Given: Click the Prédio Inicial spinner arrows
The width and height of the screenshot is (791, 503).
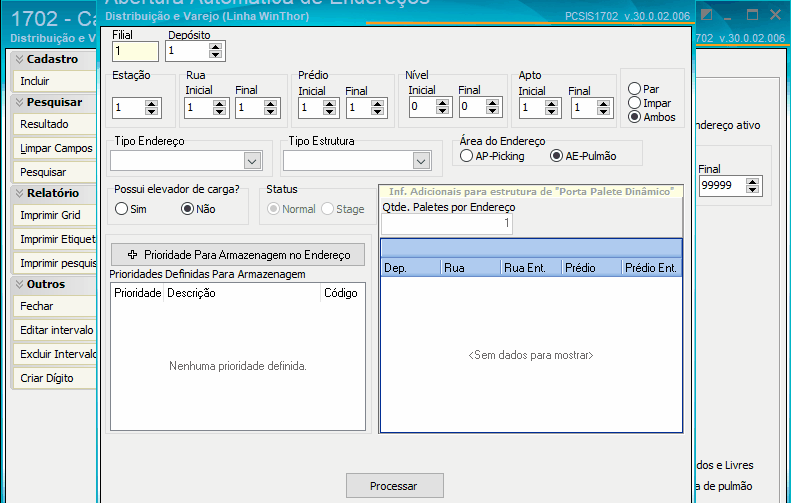Looking at the screenshot, I should 329,107.
